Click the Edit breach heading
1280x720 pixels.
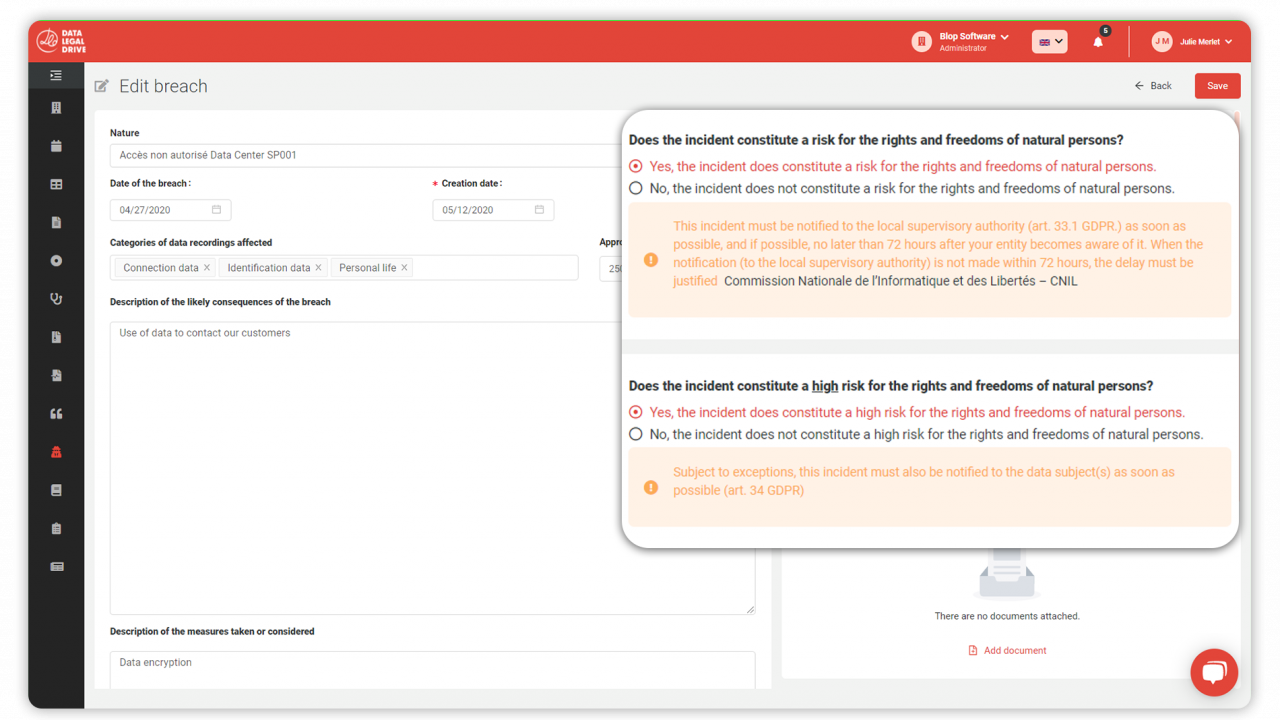(x=163, y=86)
